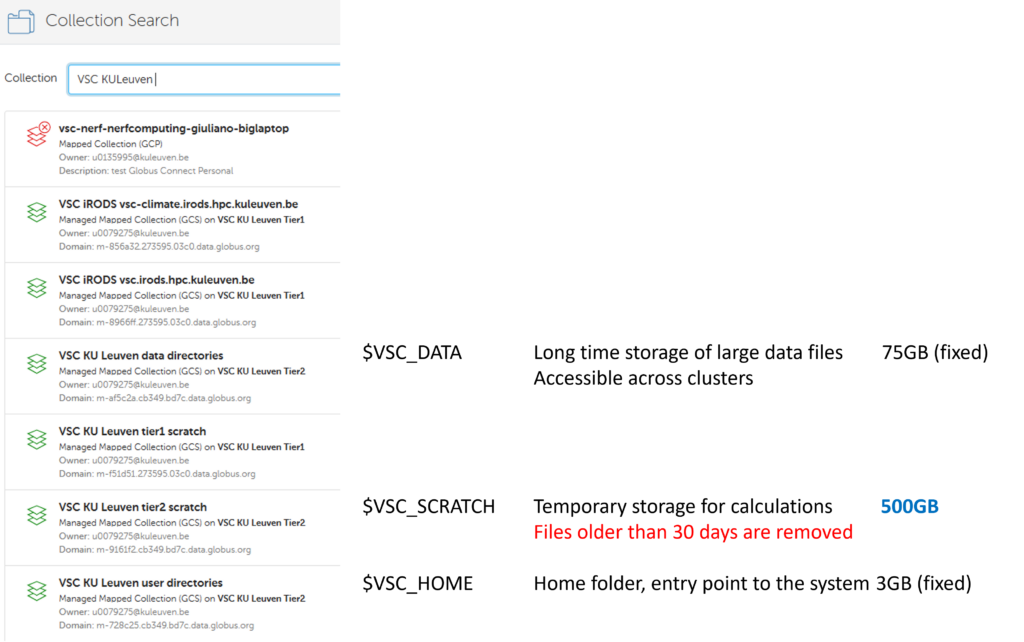The height and width of the screenshot is (642, 1024).
Task: Click the green icon beside VSC iRODS vsc.irods.hpc.kuleuven.be
Action: click(x=37, y=287)
